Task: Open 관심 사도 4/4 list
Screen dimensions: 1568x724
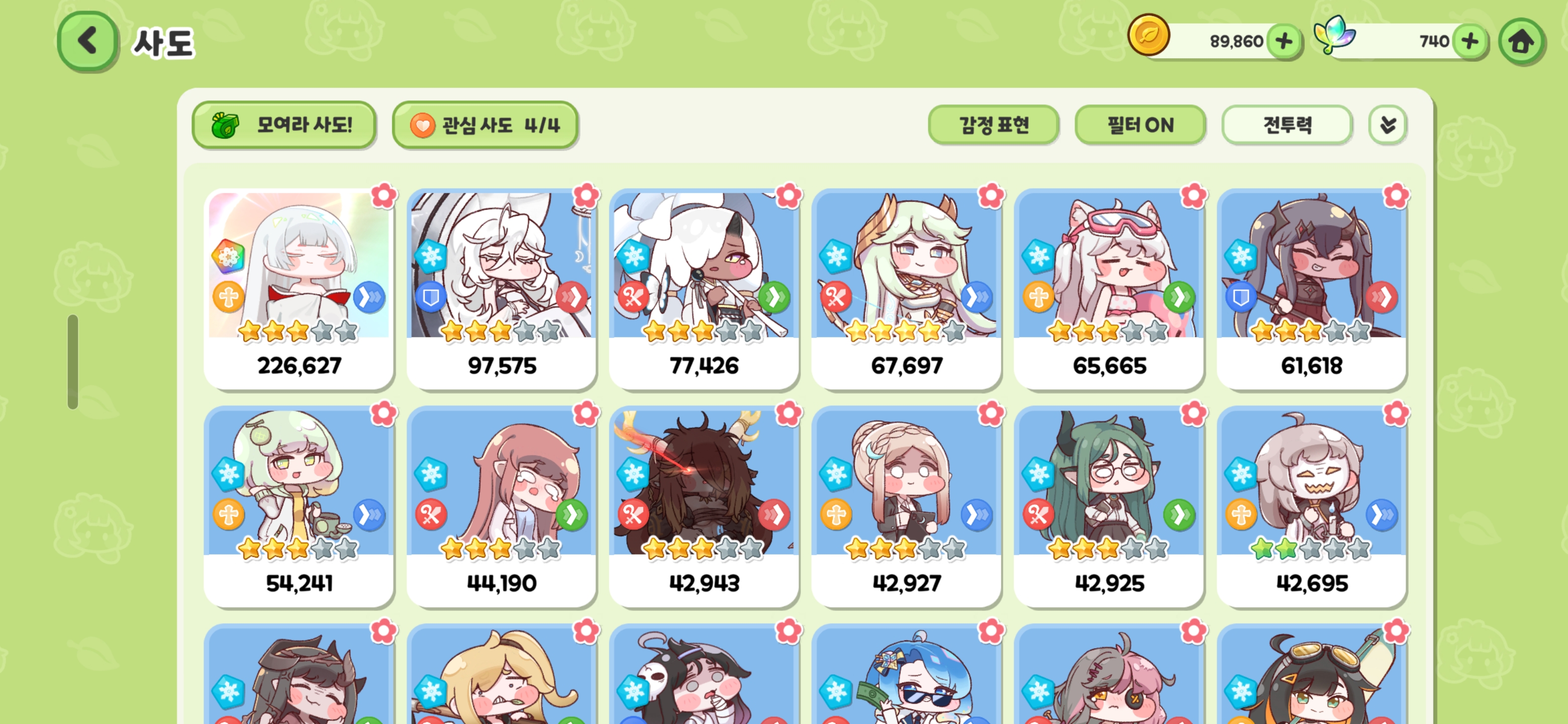Action: 484,125
